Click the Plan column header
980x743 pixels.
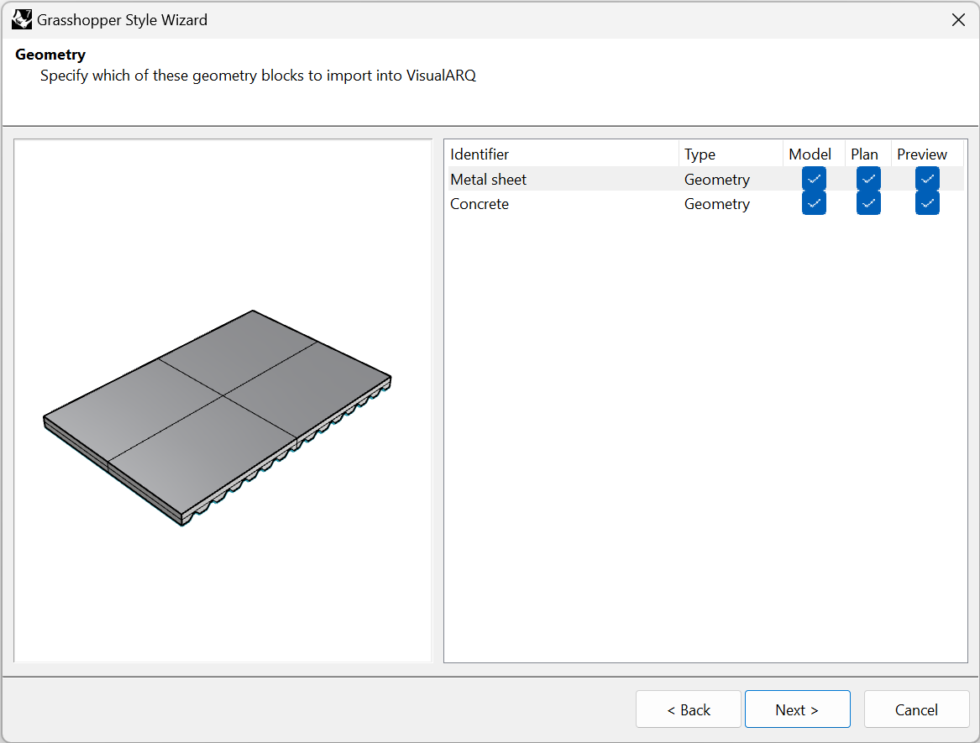[x=864, y=154]
